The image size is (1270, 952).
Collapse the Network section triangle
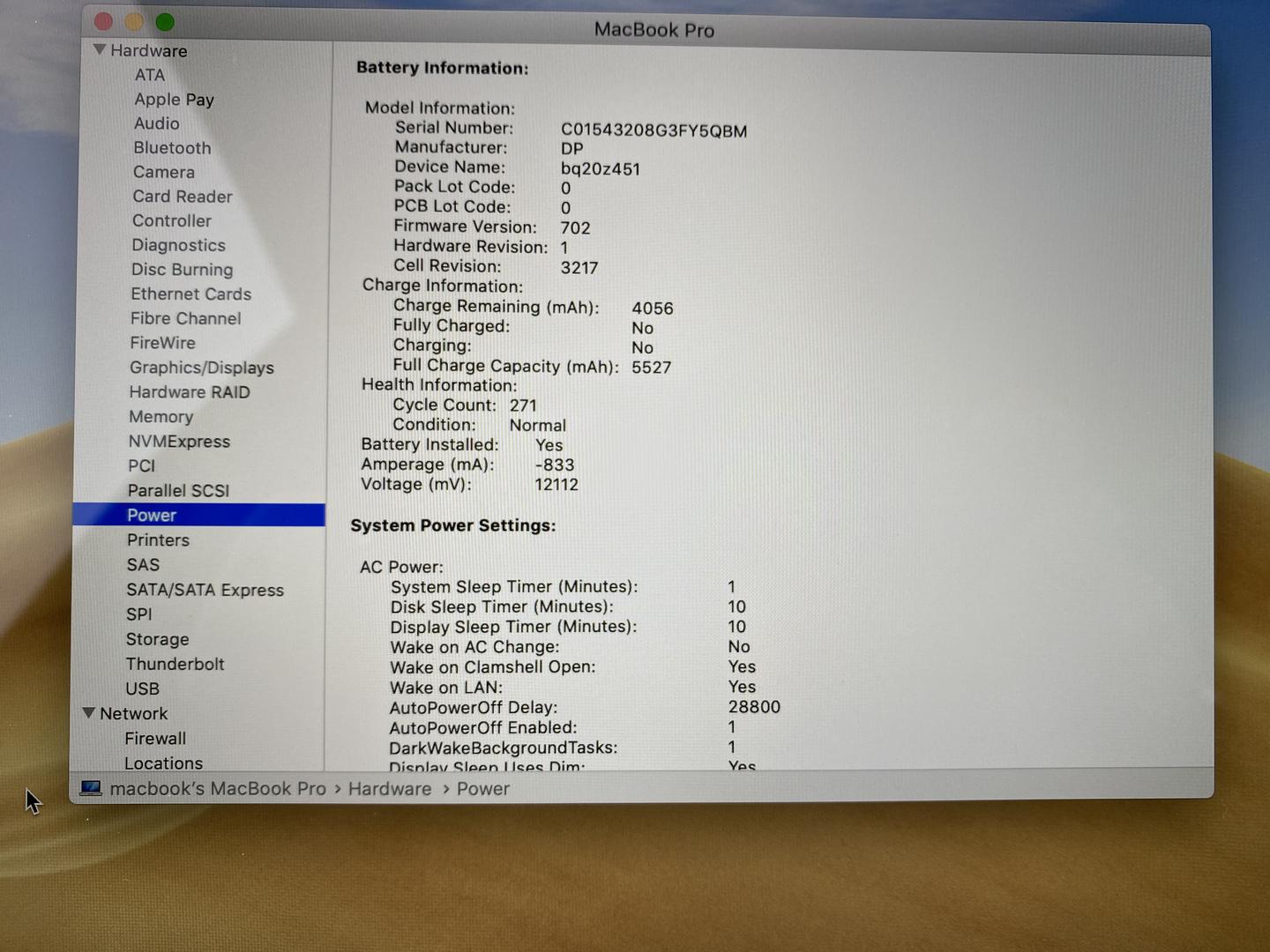click(89, 712)
